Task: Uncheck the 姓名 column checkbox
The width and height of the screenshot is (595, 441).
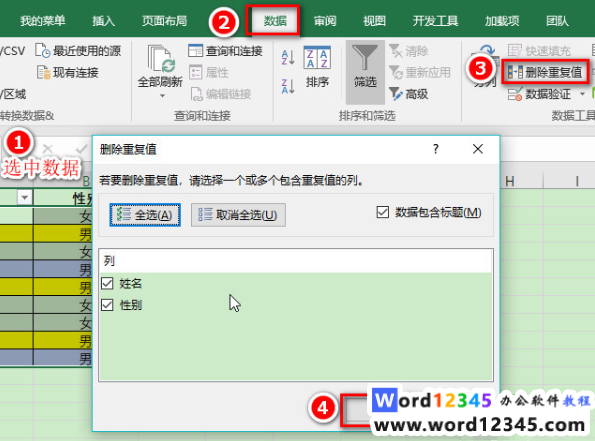Action: pos(107,283)
